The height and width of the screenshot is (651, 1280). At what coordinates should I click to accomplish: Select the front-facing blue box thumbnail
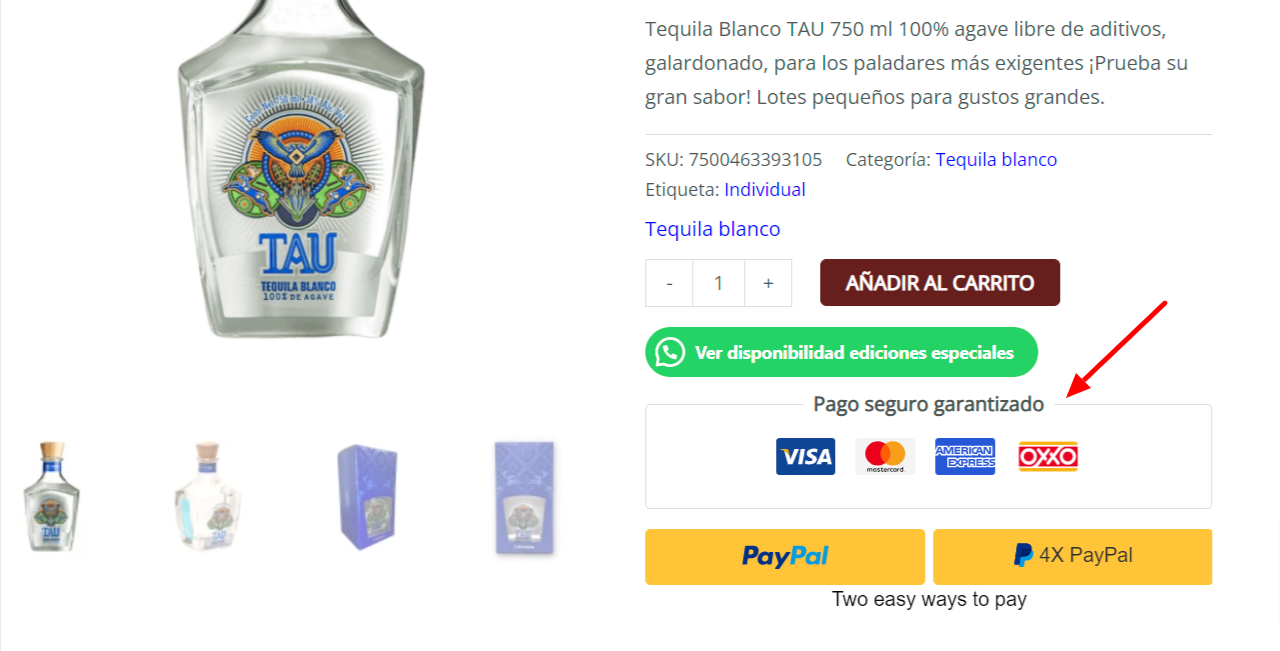(525, 497)
